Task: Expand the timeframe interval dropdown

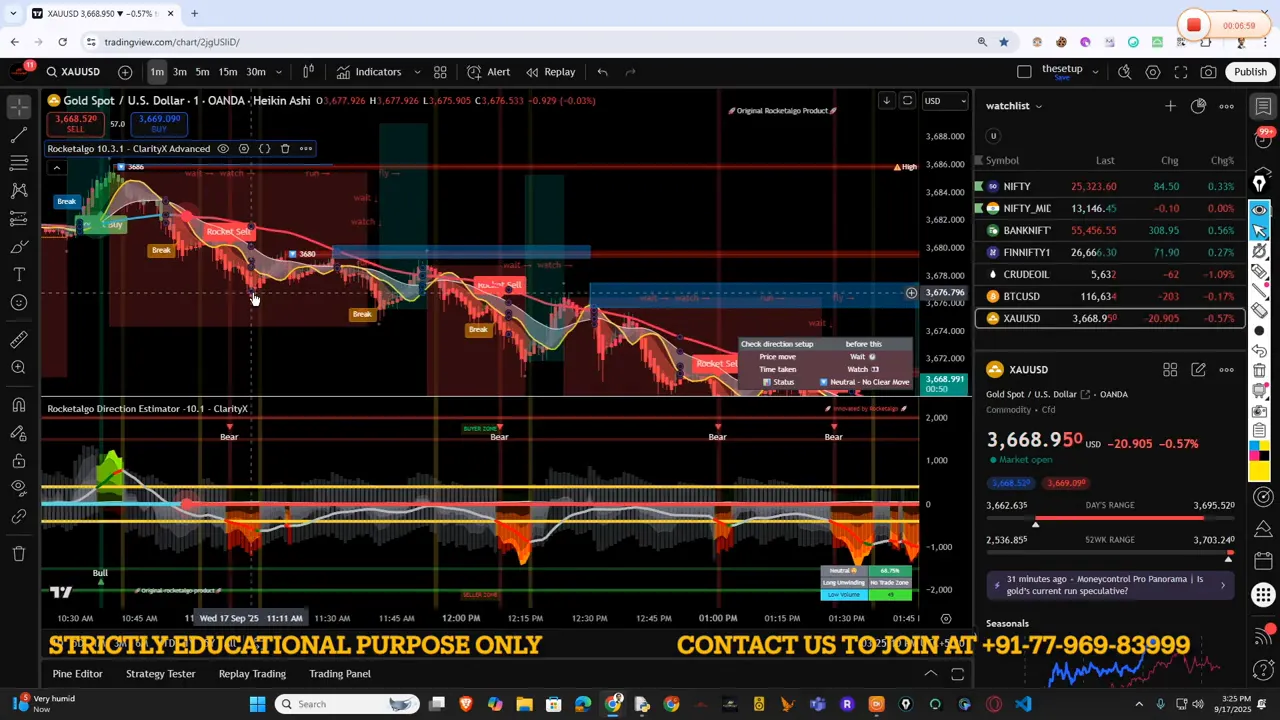Action: click(x=279, y=72)
